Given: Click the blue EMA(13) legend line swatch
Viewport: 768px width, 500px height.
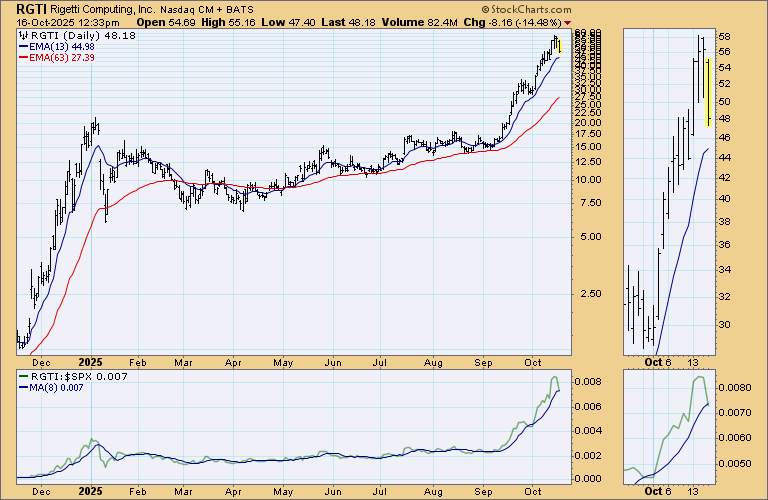Looking at the screenshot, I should click(24, 47).
